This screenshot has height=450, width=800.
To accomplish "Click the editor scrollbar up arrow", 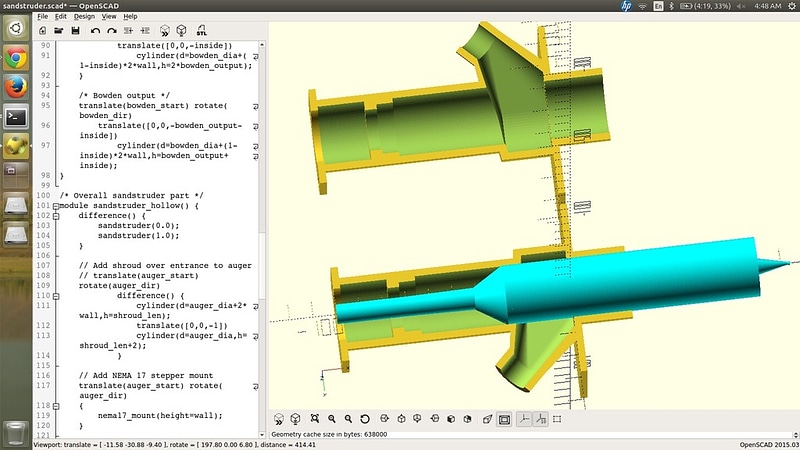I will [x=262, y=45].
